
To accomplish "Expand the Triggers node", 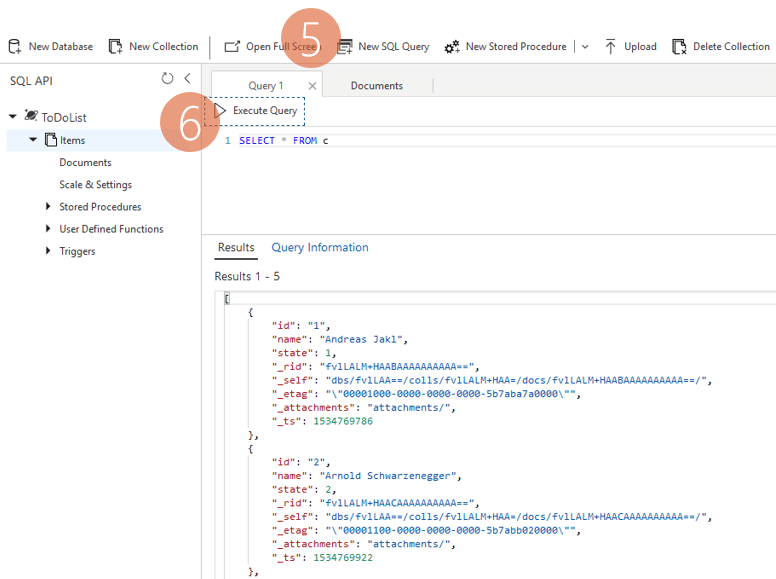I will (x=48, y=251).
